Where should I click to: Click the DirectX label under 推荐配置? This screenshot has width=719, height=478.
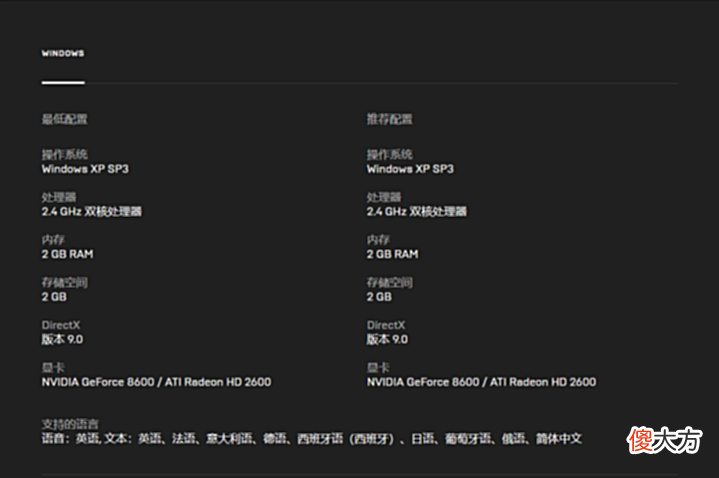(386, 325)
